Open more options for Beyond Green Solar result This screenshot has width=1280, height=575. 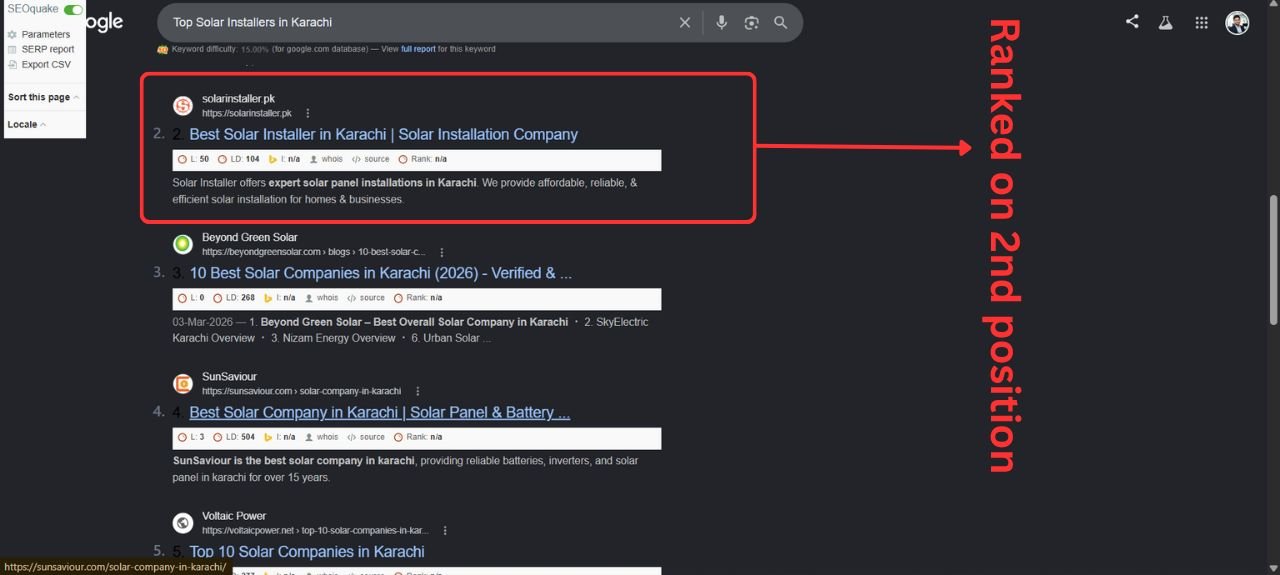pos(442,252)
